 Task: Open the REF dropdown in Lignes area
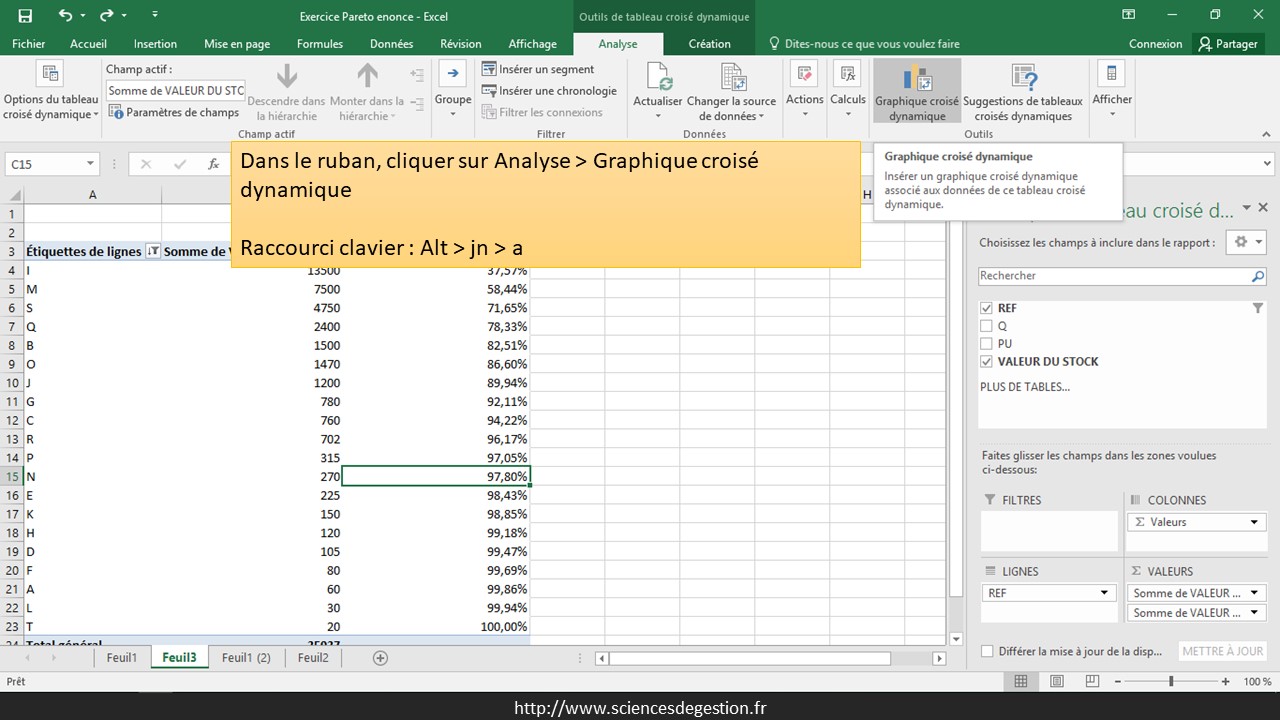[1104, 593]
